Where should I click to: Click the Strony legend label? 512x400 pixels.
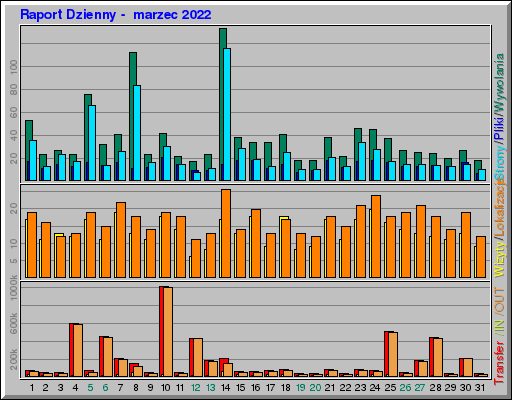click(x=500, y=163)
